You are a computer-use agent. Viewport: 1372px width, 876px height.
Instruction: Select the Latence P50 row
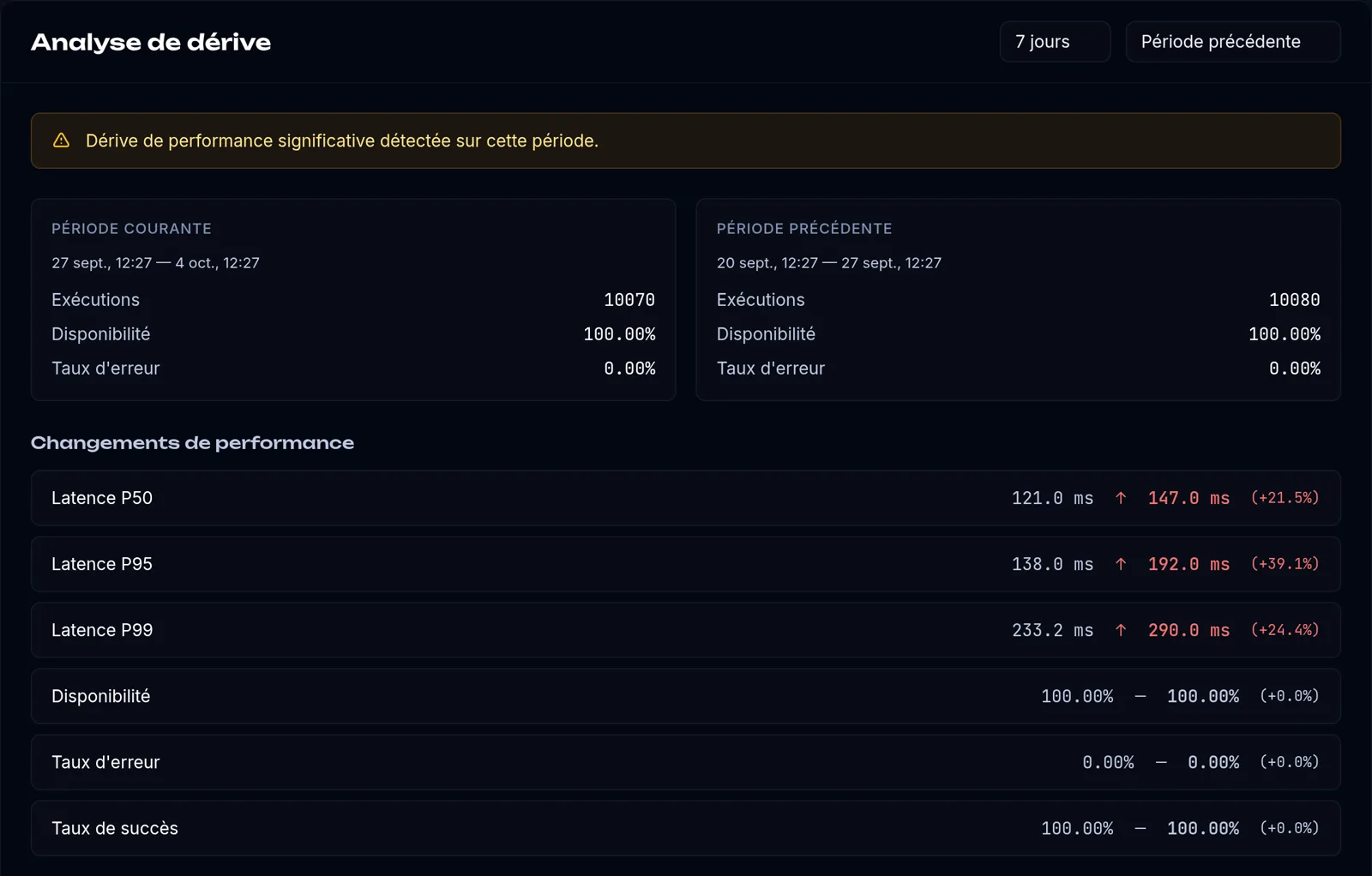tap(686, 498)
